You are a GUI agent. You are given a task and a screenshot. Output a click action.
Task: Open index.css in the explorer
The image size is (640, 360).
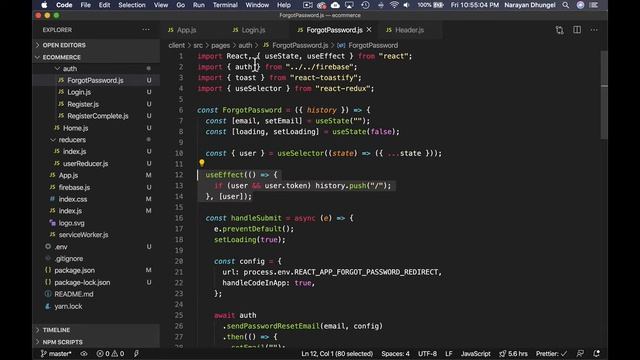pos(73,199)
